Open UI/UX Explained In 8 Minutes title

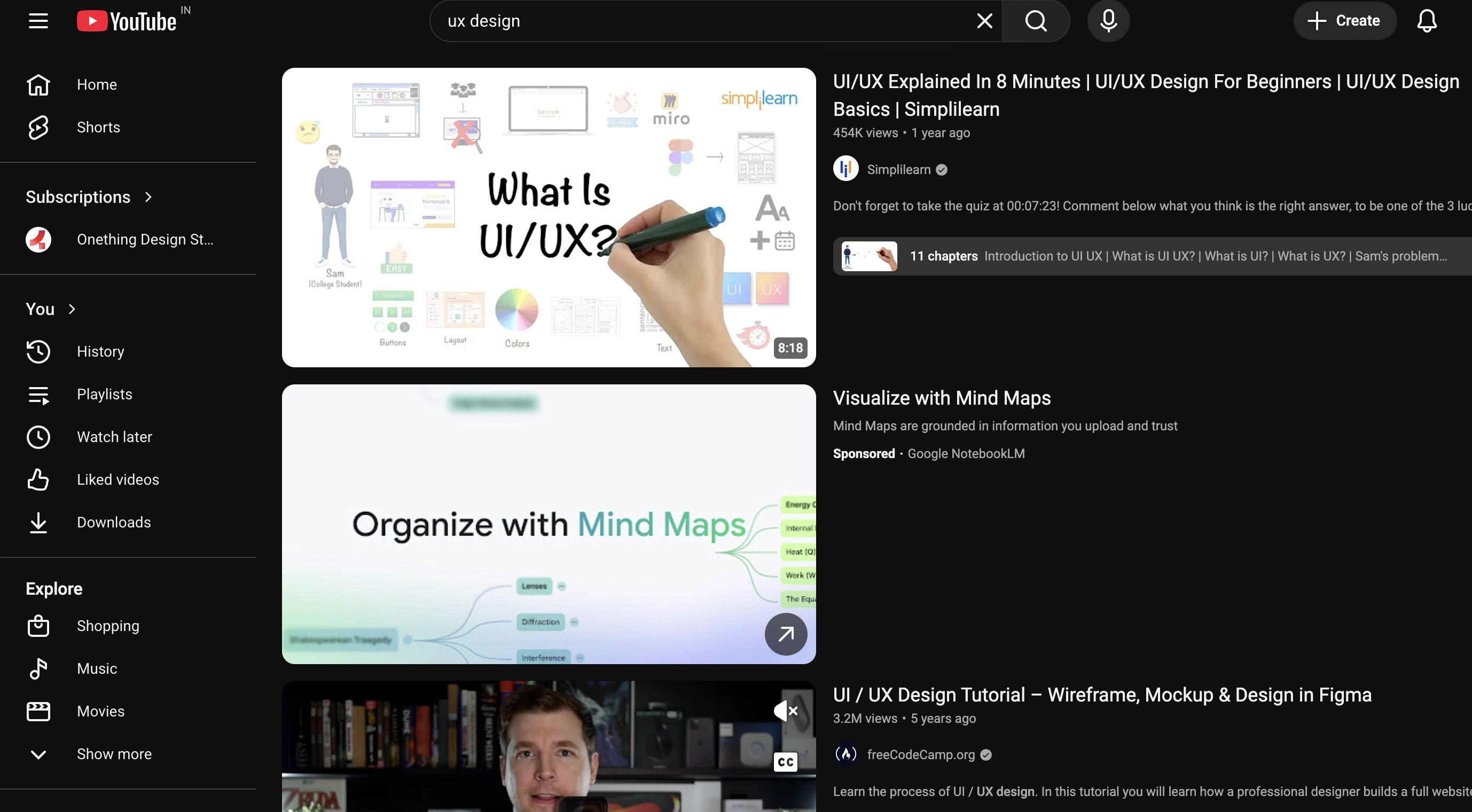(x=1146, y=96)
